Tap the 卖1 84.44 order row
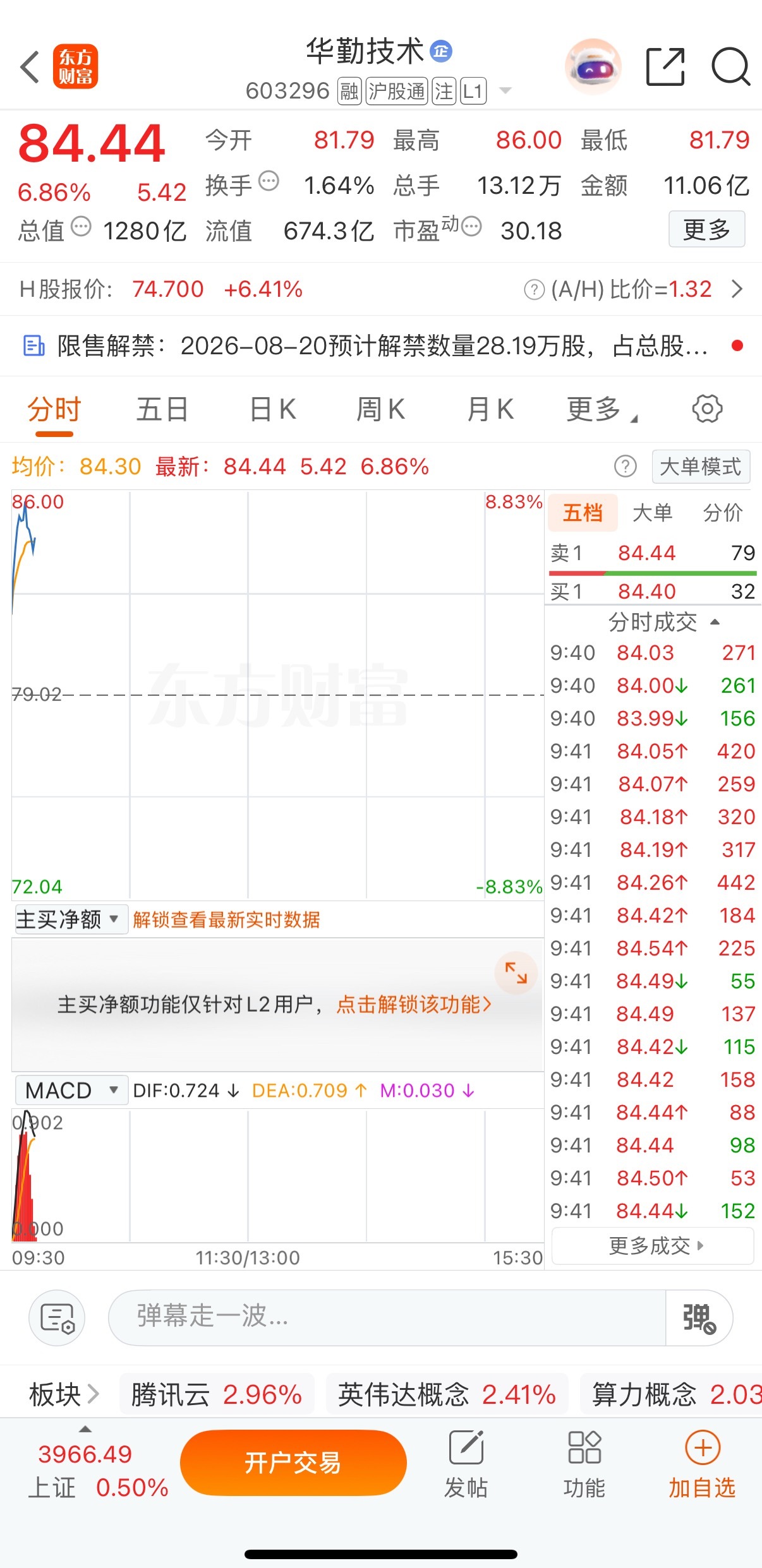The image size is (762, 1568). [653, 553]
